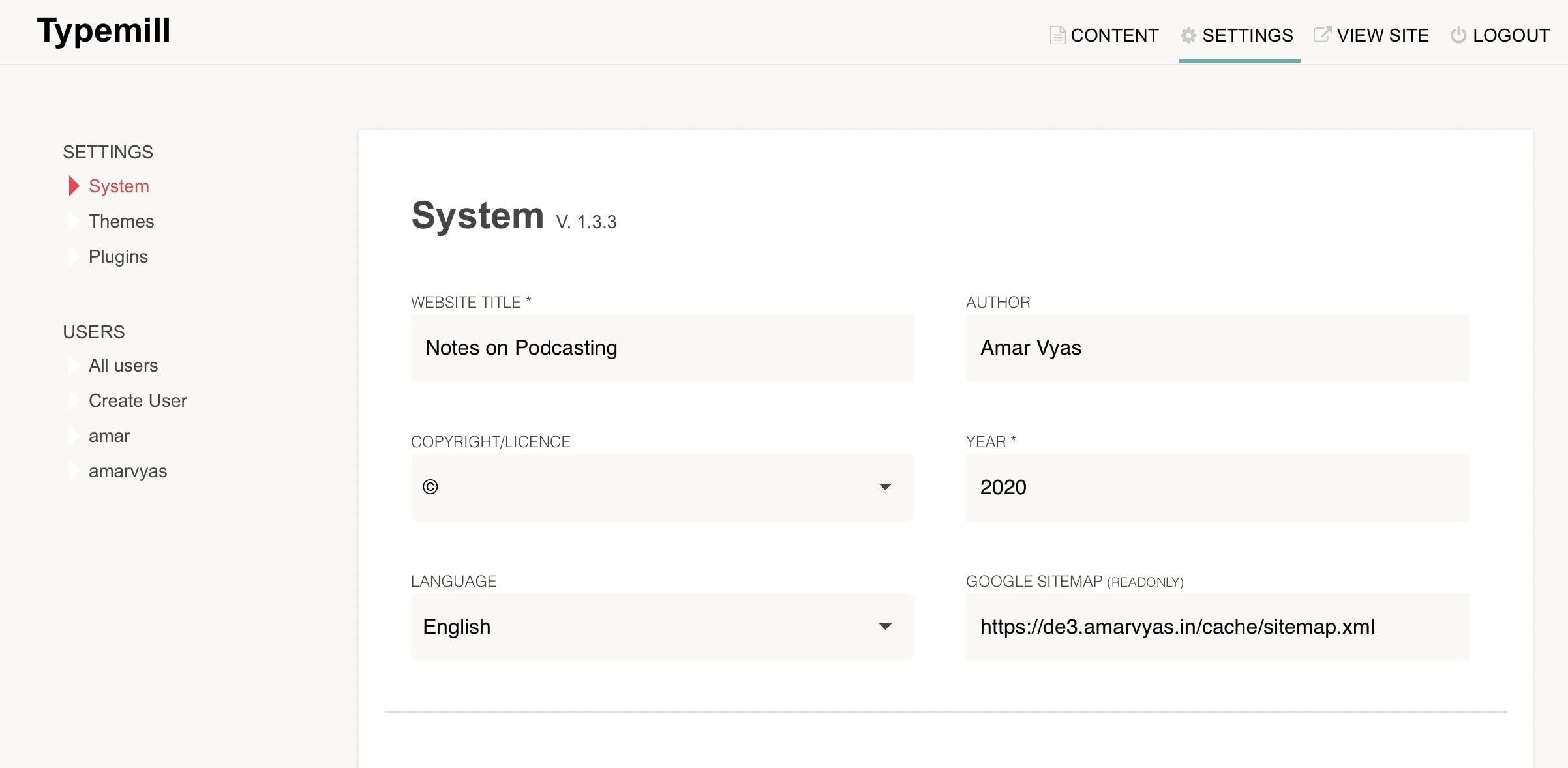The image size is (1568, 768).
Task: Click the USERS section heading
Action: point(94,332)
